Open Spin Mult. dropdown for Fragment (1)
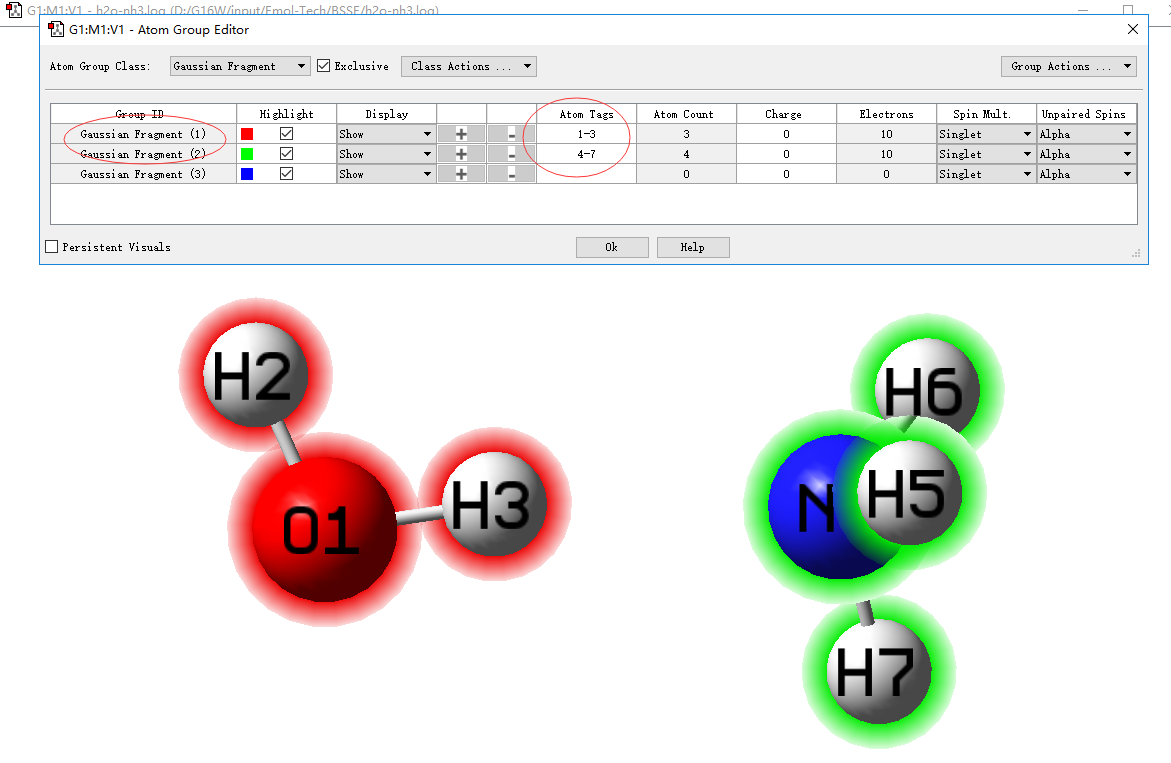This screenshot has height=763, width=1171. pyautogui.click(x=985, y=134)
